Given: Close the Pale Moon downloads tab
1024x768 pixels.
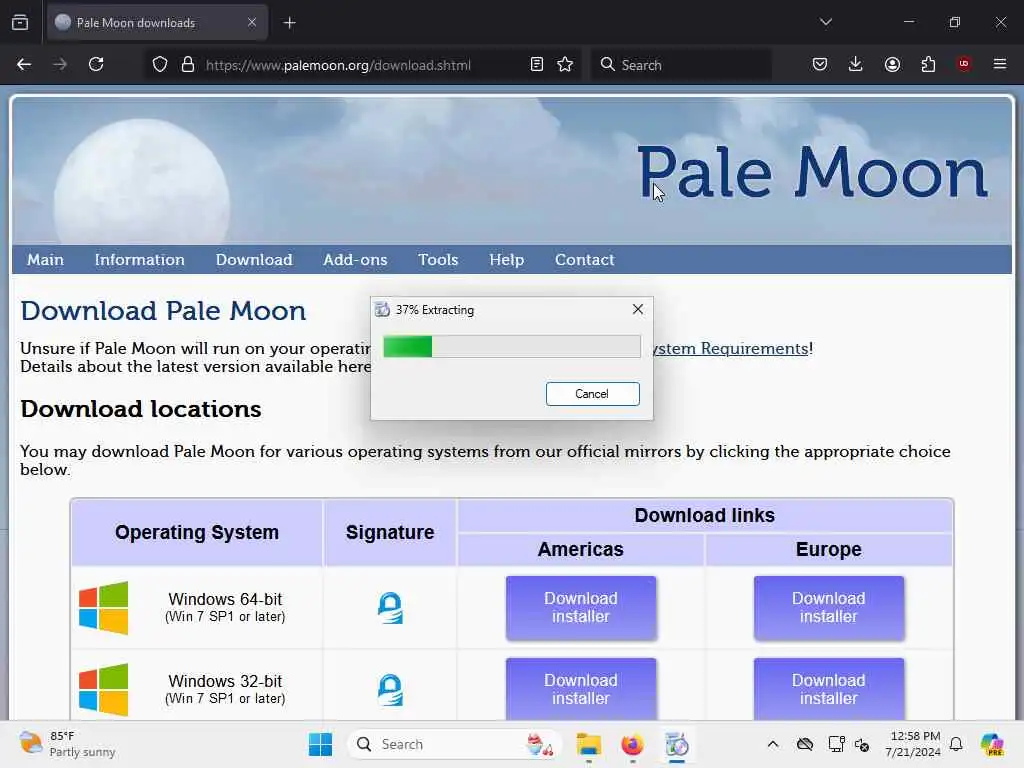Looking at the screenshot, I should pyautogui.click(x=252, y=22).
